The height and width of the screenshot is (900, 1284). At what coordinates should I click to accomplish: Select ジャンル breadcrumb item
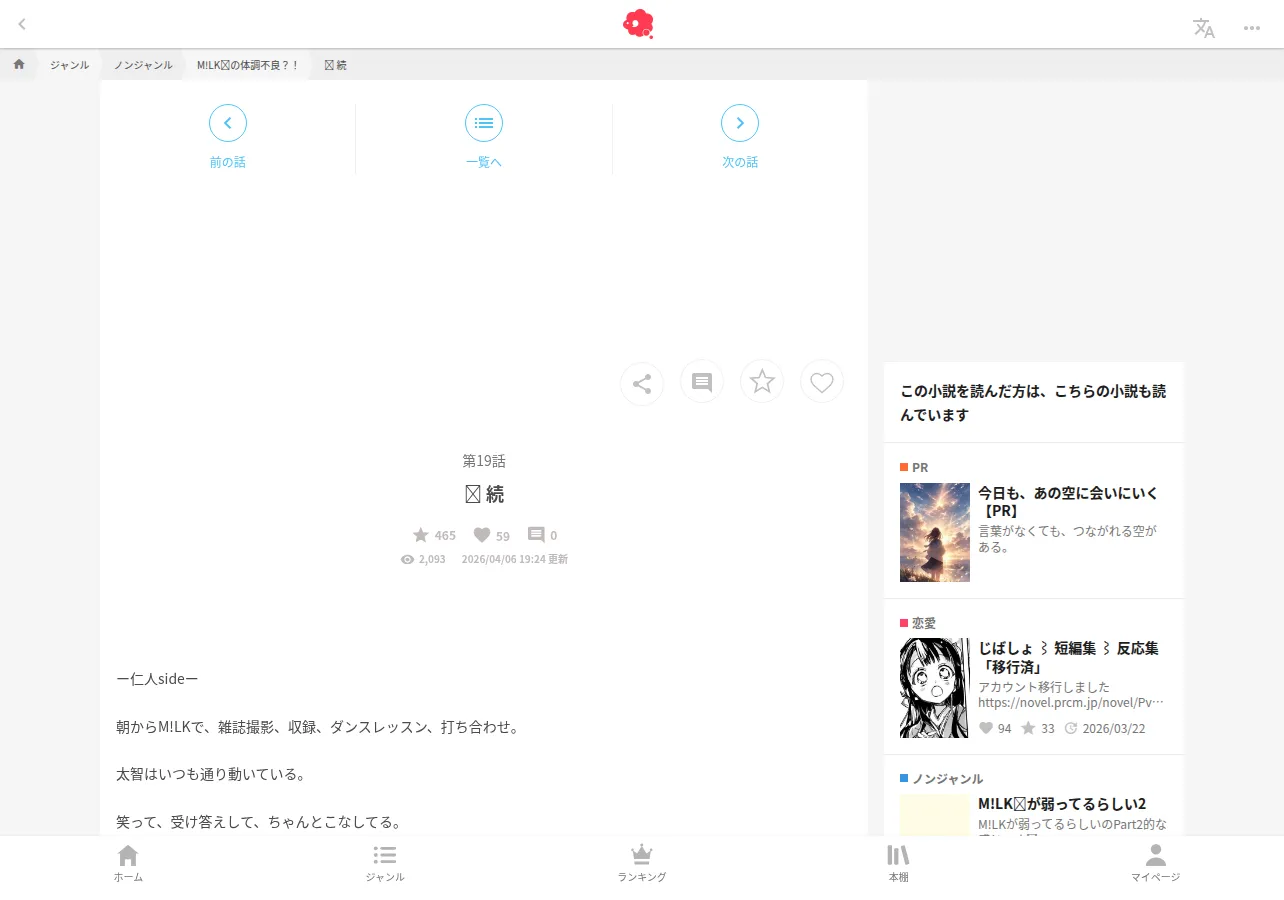pos(70,65)
